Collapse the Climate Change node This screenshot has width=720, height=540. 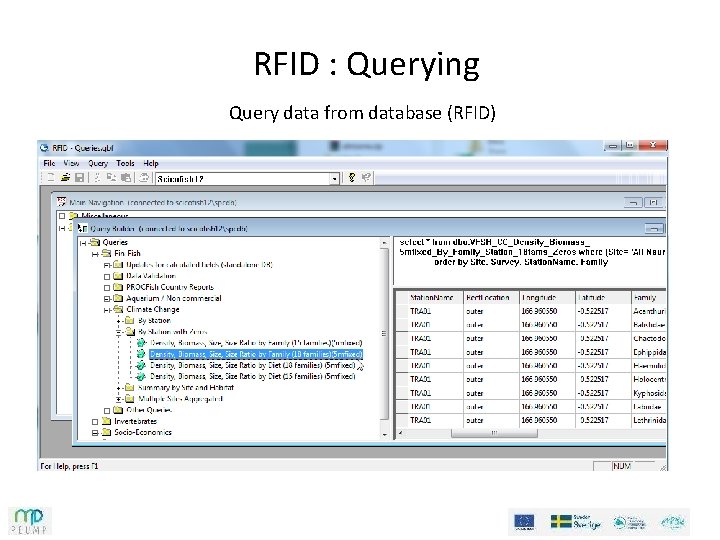click(x=107, y=310)
